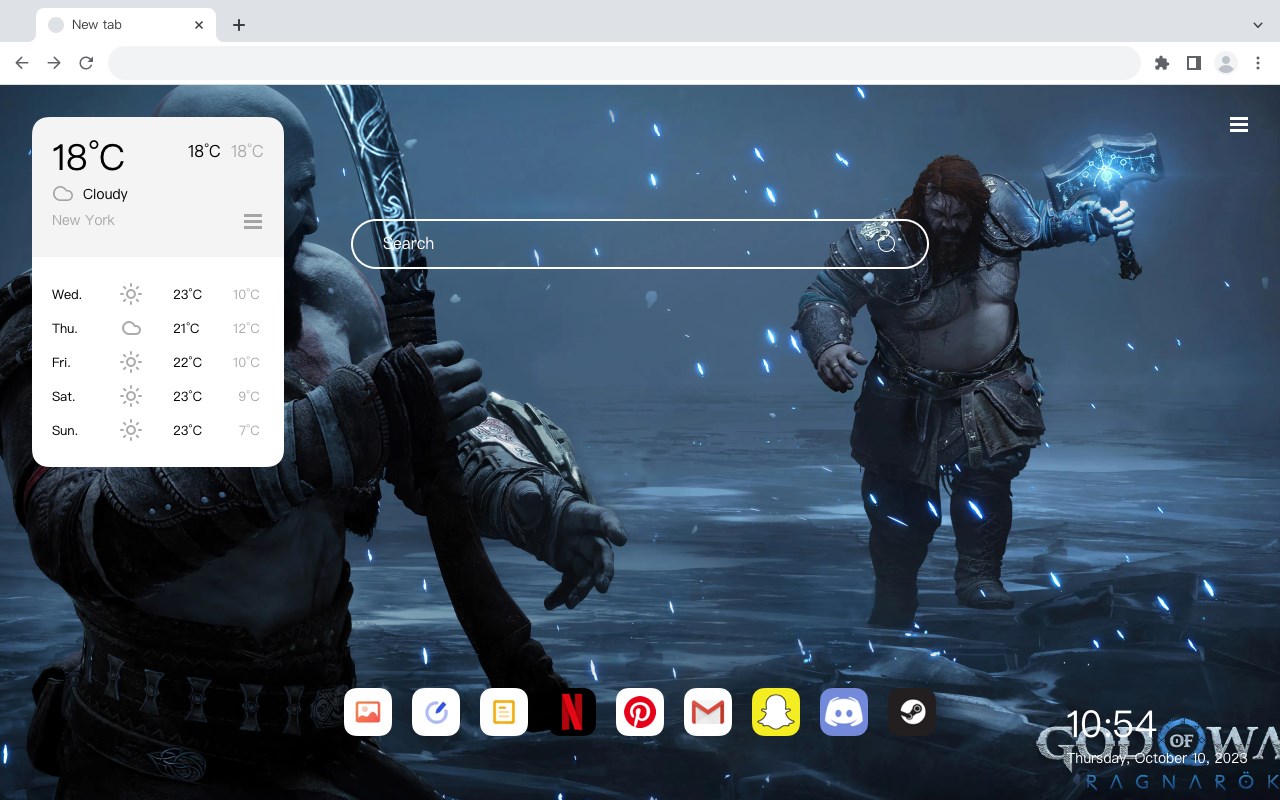Screen dimensions: 1280x800
Task: Click the Cloudy condition label
Action: 105,194
